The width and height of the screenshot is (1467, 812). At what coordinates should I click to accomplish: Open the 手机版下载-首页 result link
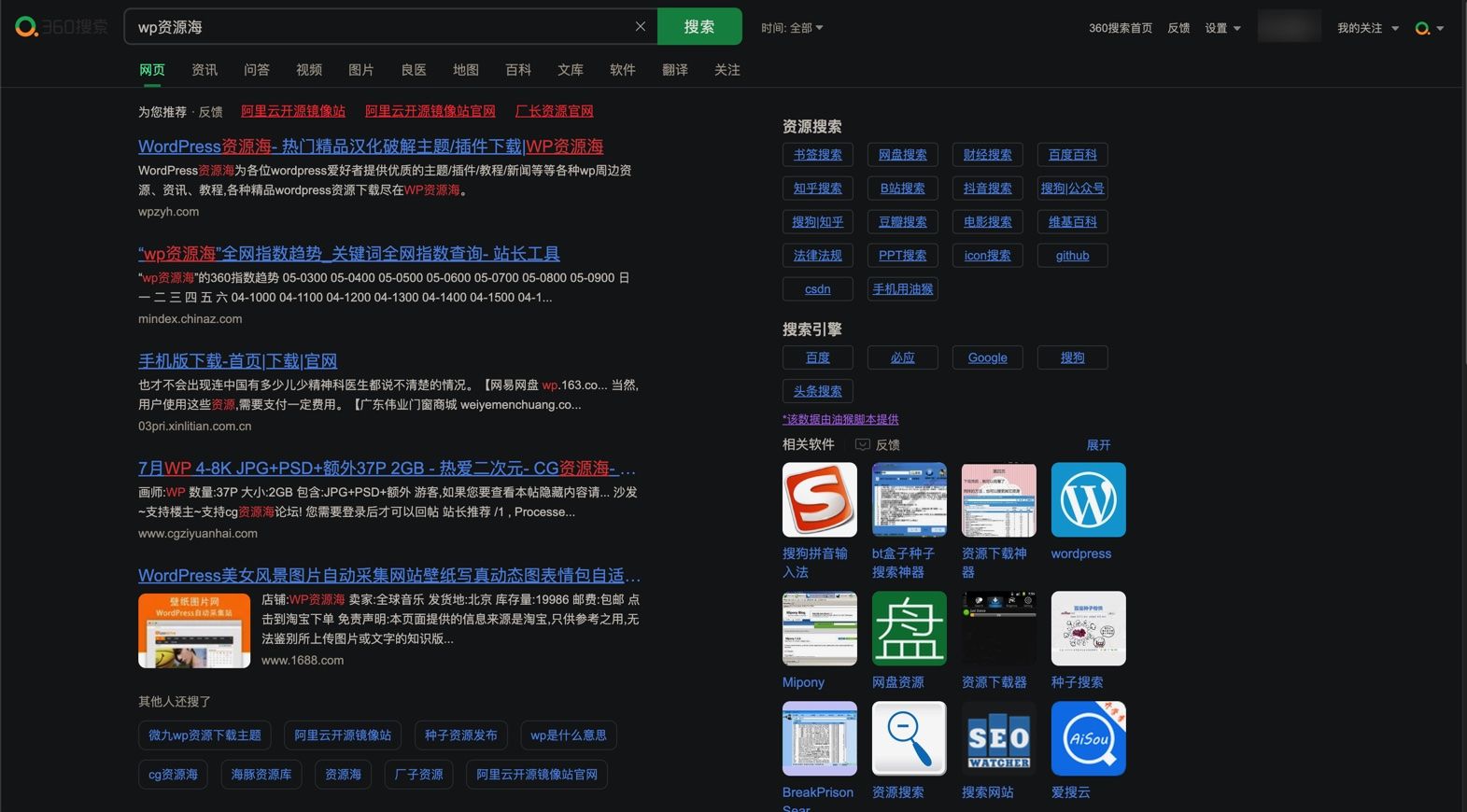click(x=238, y=361)
